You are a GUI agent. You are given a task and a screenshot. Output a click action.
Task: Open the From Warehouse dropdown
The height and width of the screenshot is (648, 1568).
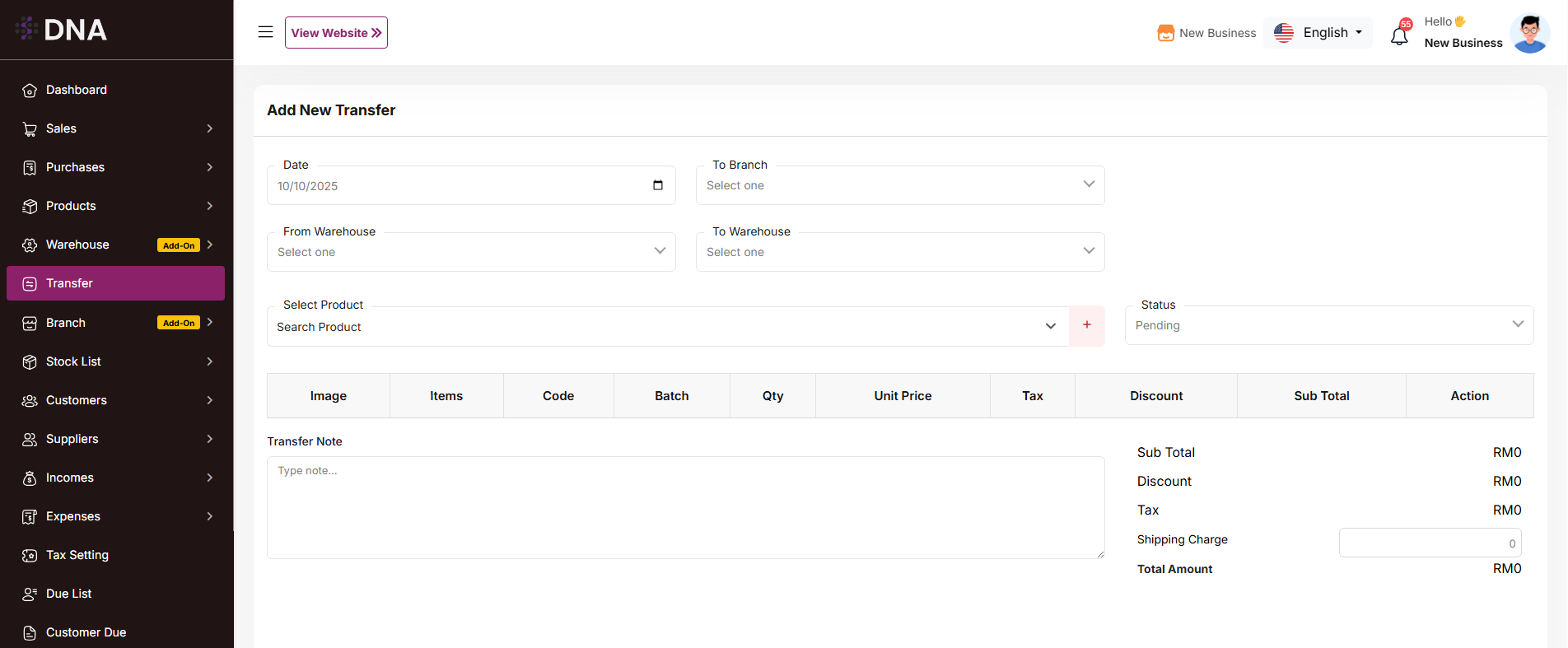(470, 252)
